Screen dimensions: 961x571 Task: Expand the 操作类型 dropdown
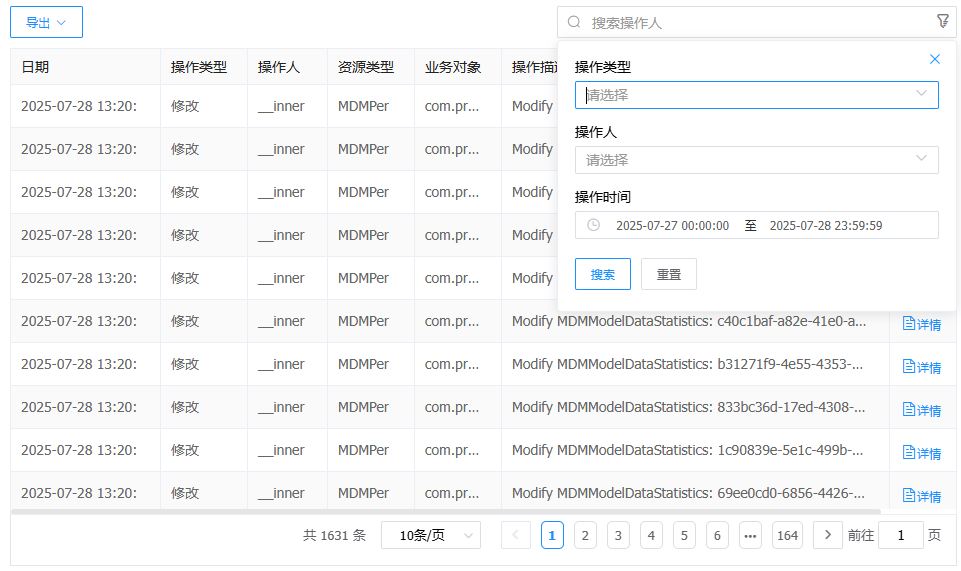point(756,95)
